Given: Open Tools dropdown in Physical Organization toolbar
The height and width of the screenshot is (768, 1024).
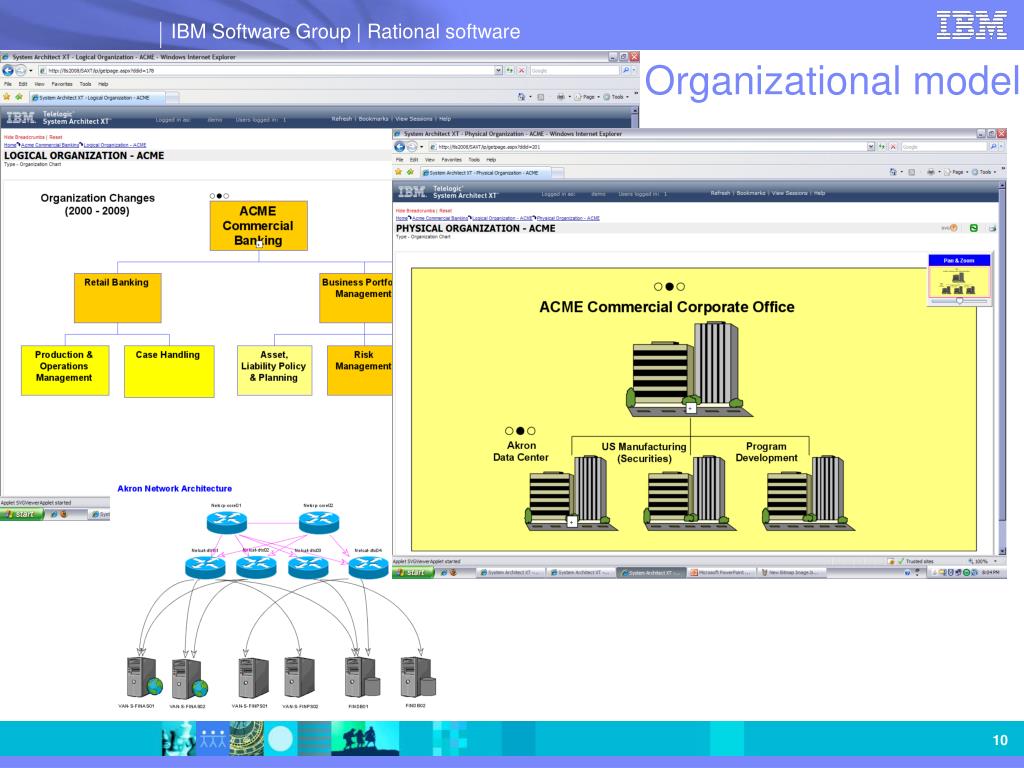Looking at the screenshot, I should (x=985, y=172).
